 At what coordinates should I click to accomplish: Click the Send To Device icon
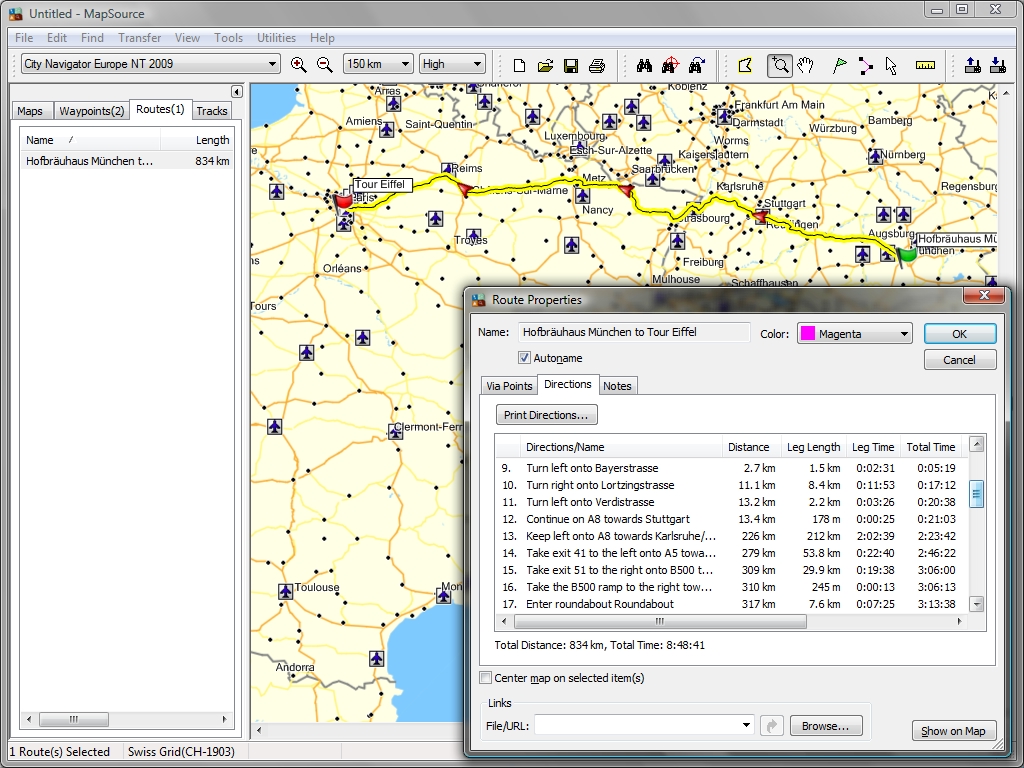[972, 65]
